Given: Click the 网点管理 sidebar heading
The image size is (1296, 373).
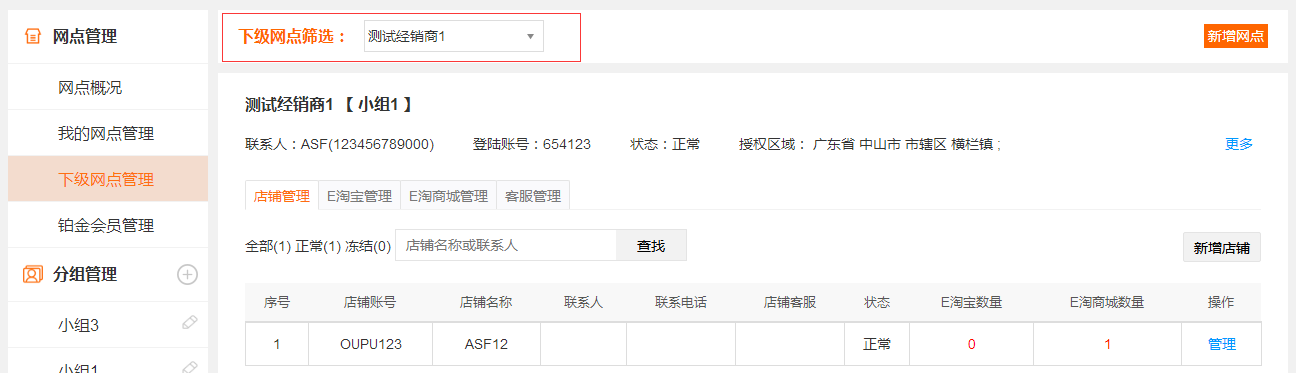Looking at the screenshot, I should pos(85,37).
